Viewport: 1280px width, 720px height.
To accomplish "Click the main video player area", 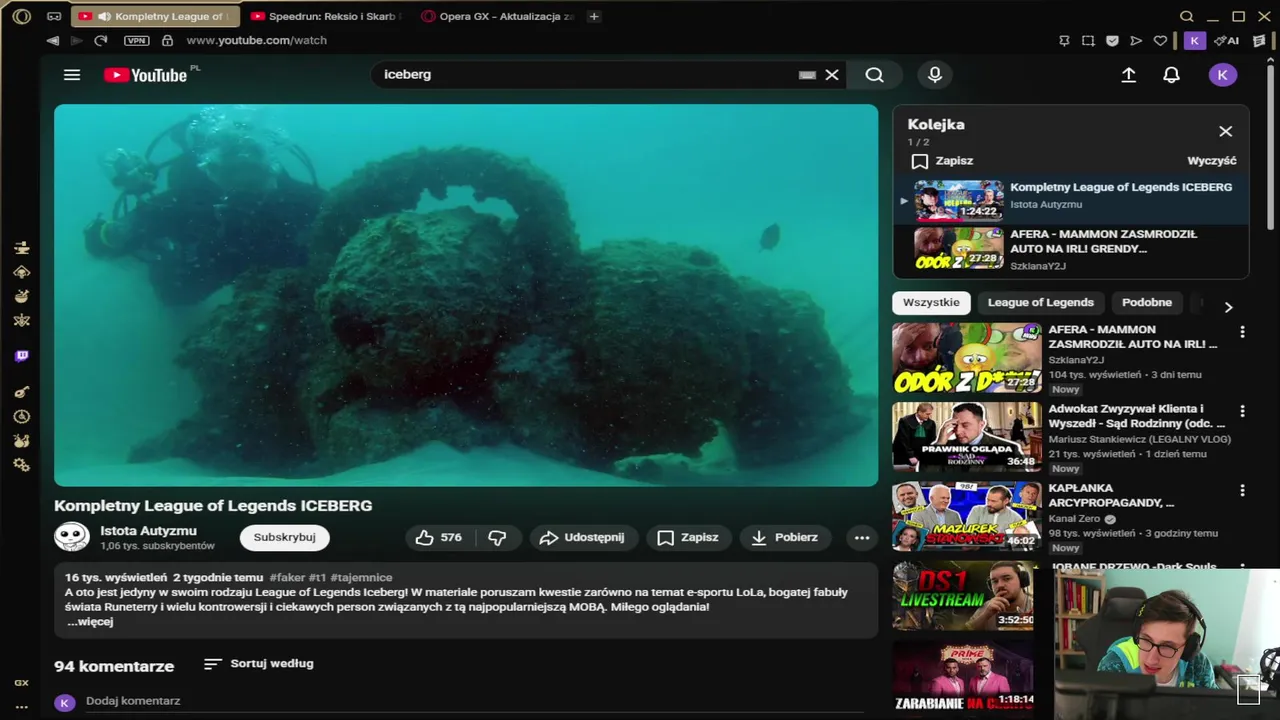I will coord(466,295).
